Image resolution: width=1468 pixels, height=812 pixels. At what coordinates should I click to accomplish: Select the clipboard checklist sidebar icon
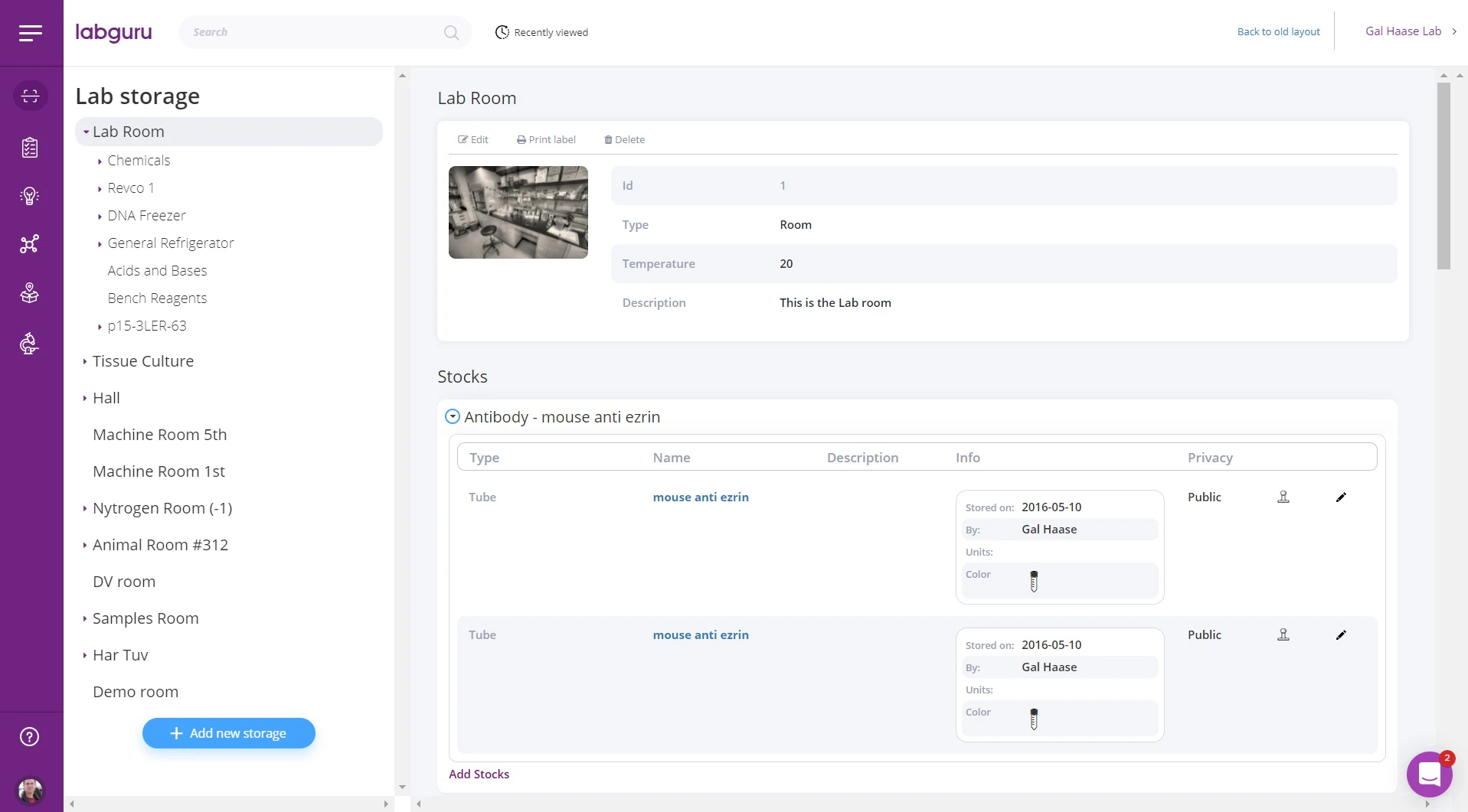pos(31,147)
